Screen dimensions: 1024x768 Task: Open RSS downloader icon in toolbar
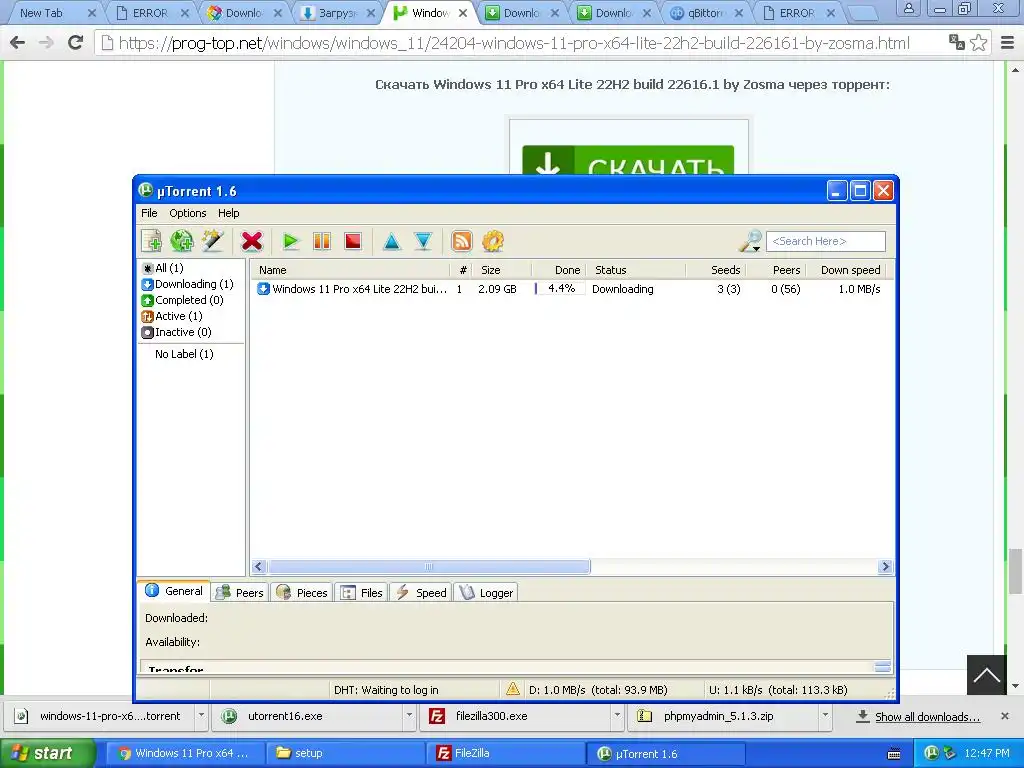click(462, 241)
